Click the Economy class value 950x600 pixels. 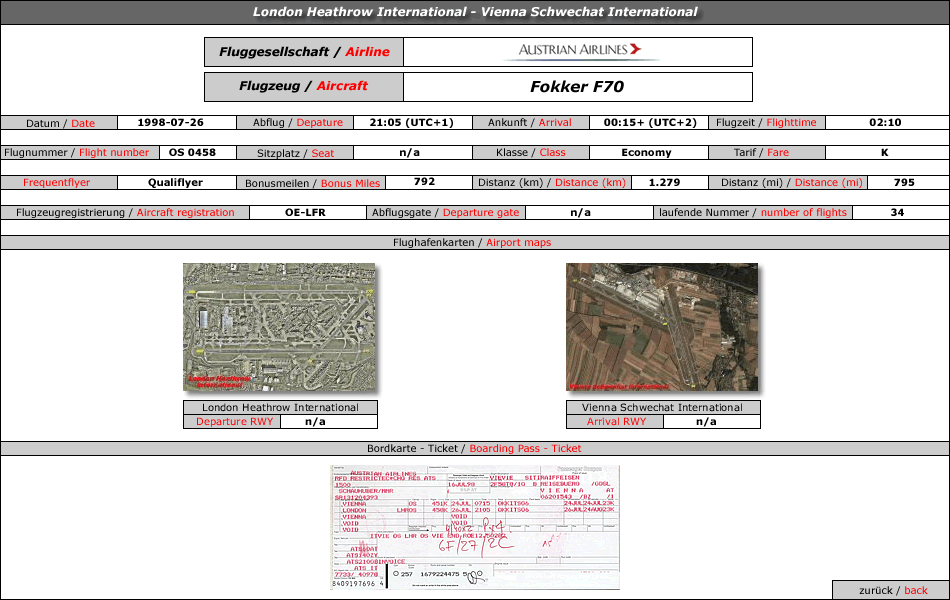pos(646,153)
